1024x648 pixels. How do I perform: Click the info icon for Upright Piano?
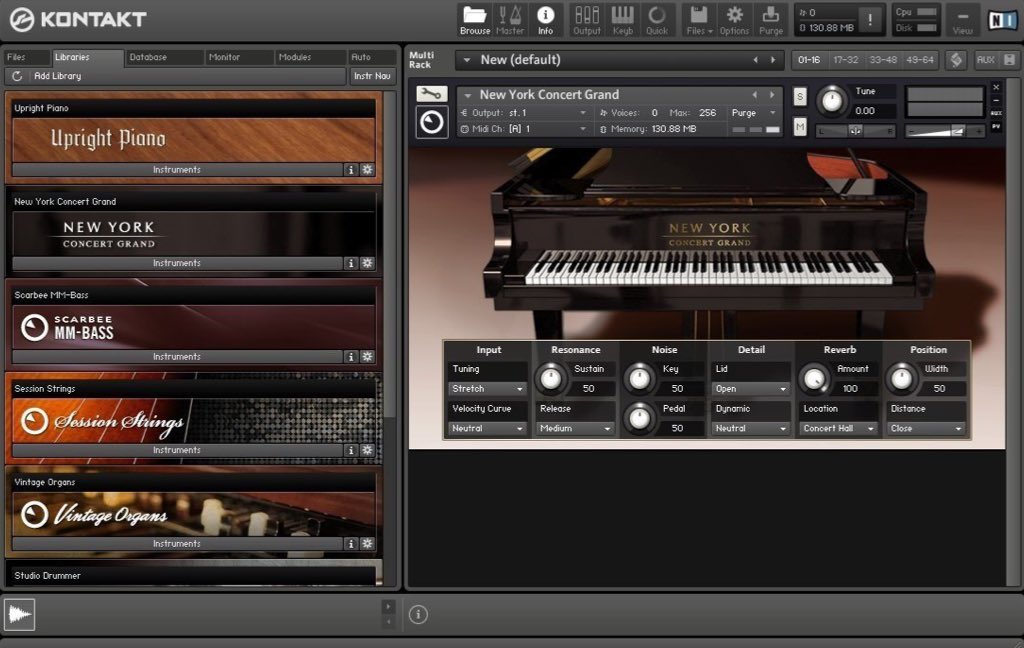tap(351, 170)
